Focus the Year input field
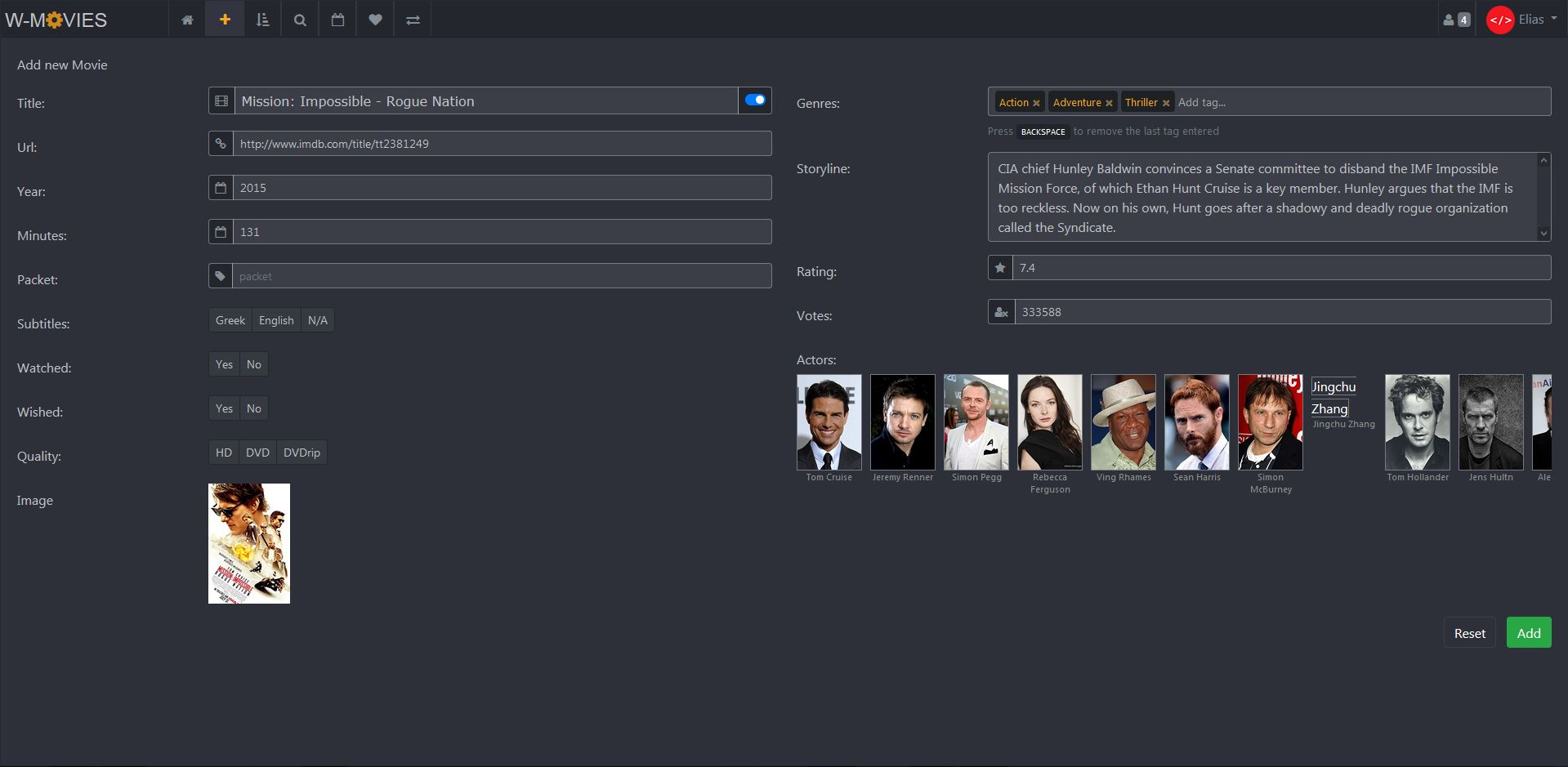Screen dimensions: 1568x767 coord(503,188)
